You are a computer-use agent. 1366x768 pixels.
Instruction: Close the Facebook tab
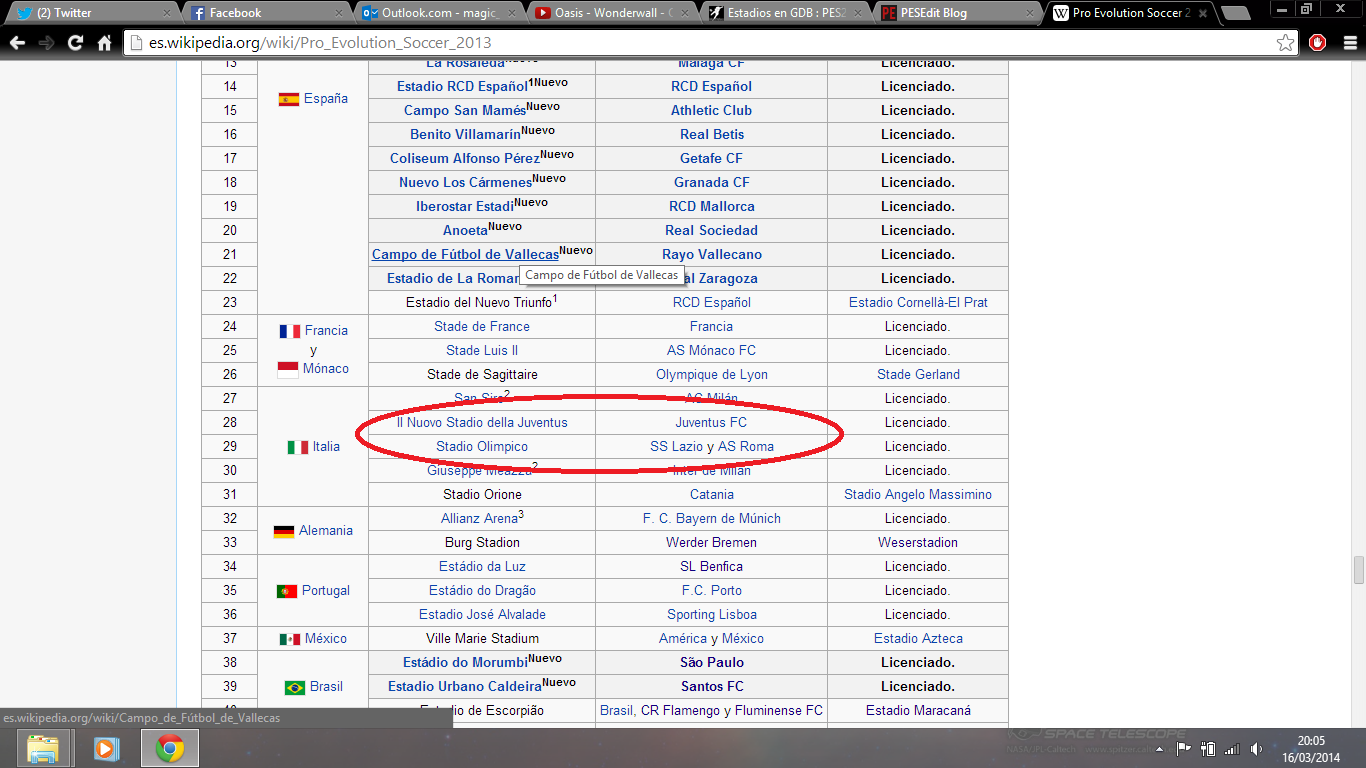coord(339,13)
